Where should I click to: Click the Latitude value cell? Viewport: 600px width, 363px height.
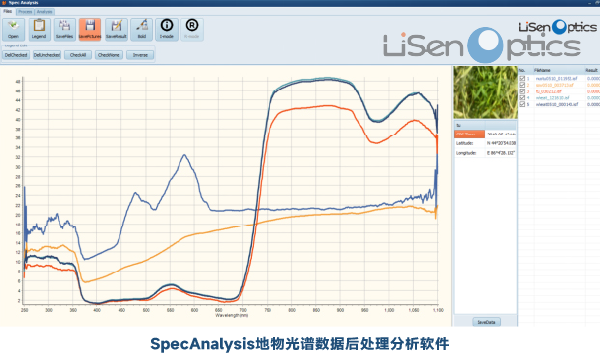[x=501, y=143]
